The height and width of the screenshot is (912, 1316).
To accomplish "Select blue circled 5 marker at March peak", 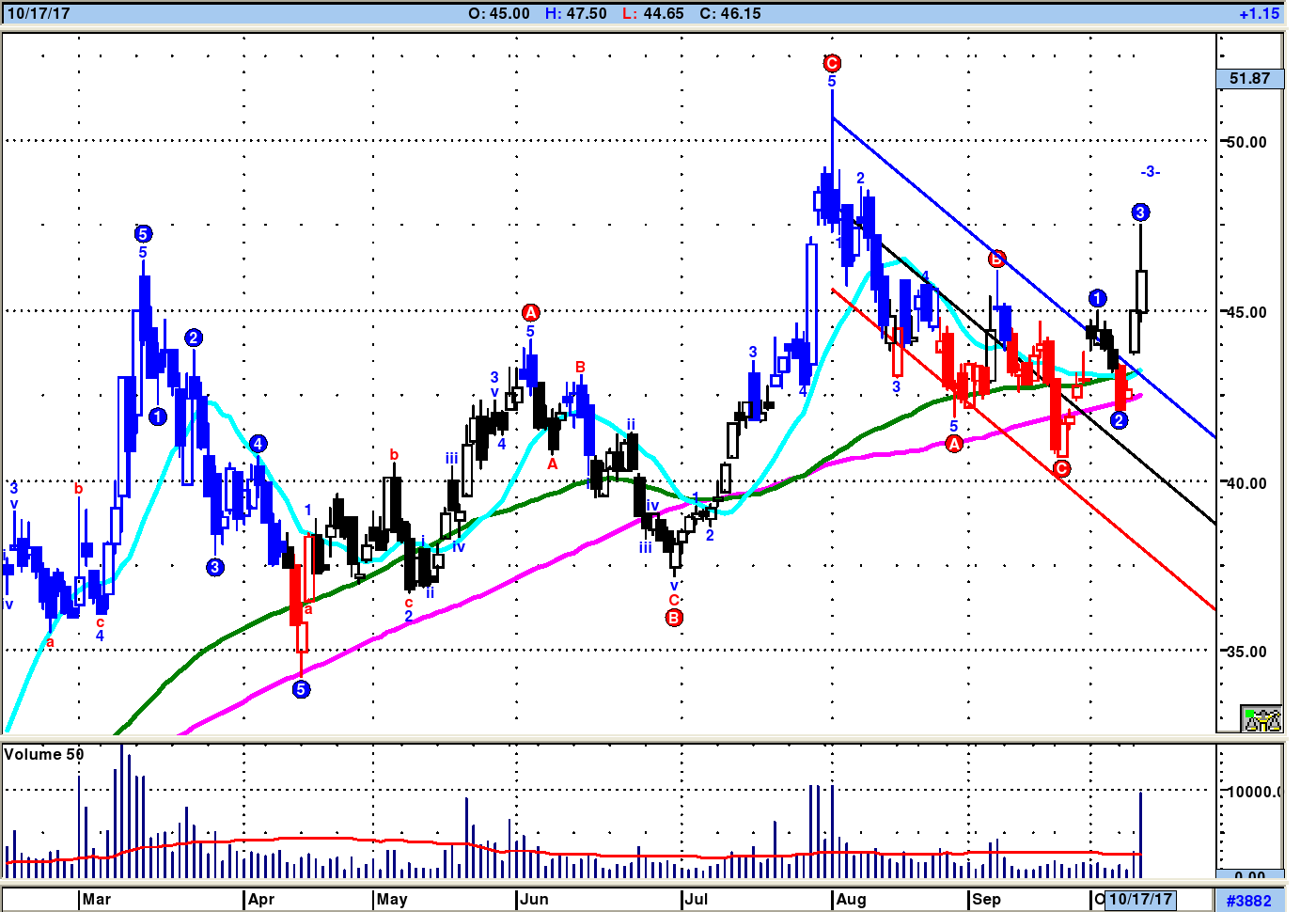I will click(x=143, y=233).
